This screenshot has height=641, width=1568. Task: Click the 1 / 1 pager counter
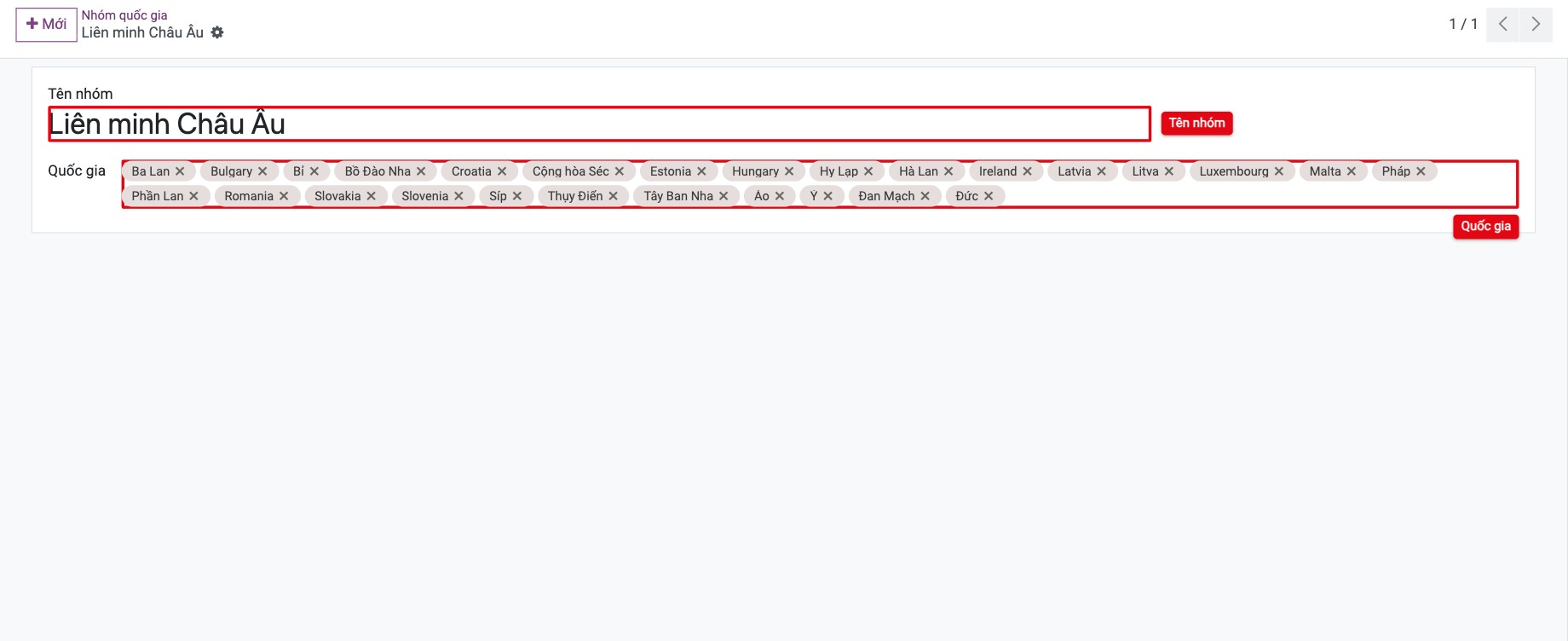[x=1463, y=24]
